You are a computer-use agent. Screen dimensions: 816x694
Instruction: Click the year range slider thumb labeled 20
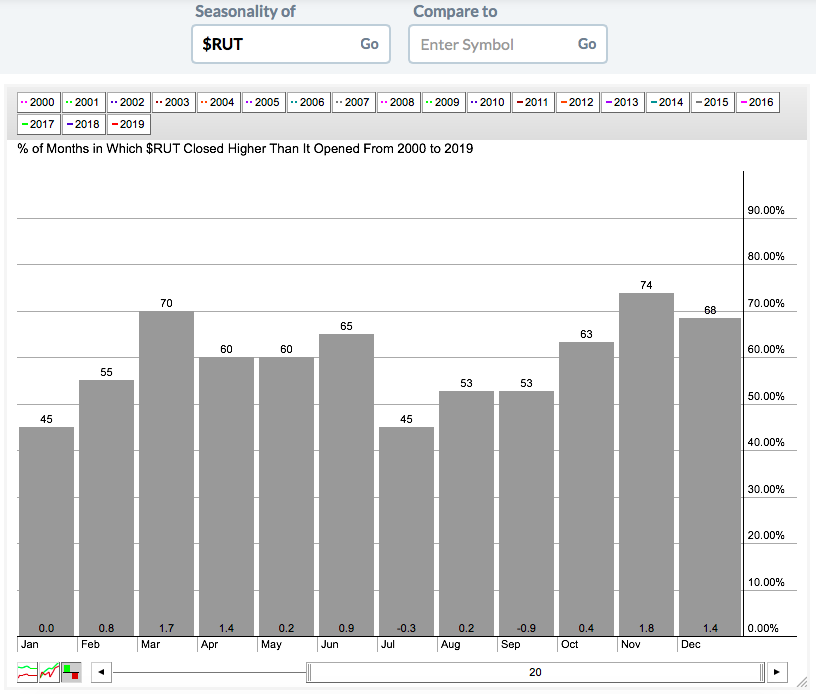point(535,672)
